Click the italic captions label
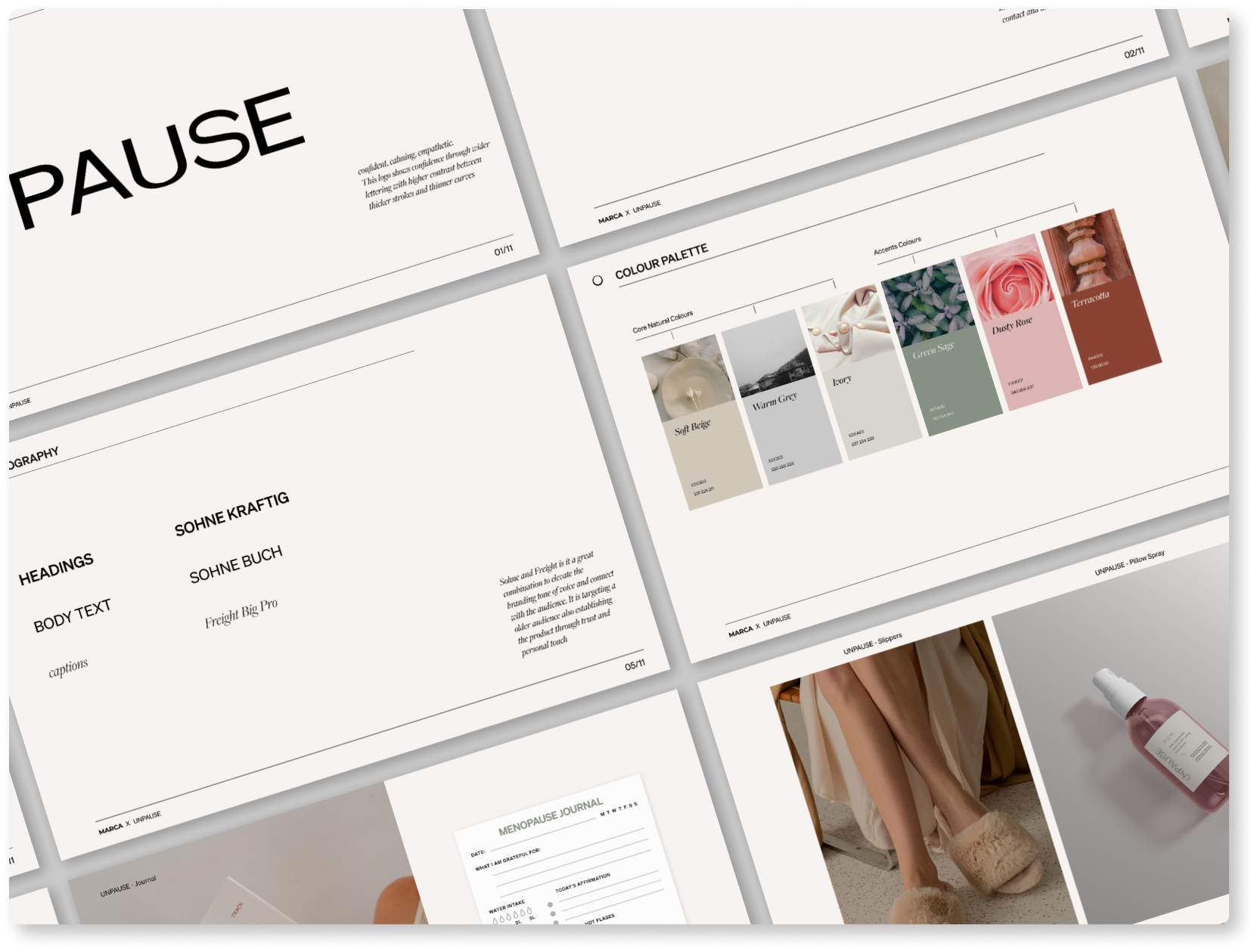1257x952 pixels. click(68, 668)
